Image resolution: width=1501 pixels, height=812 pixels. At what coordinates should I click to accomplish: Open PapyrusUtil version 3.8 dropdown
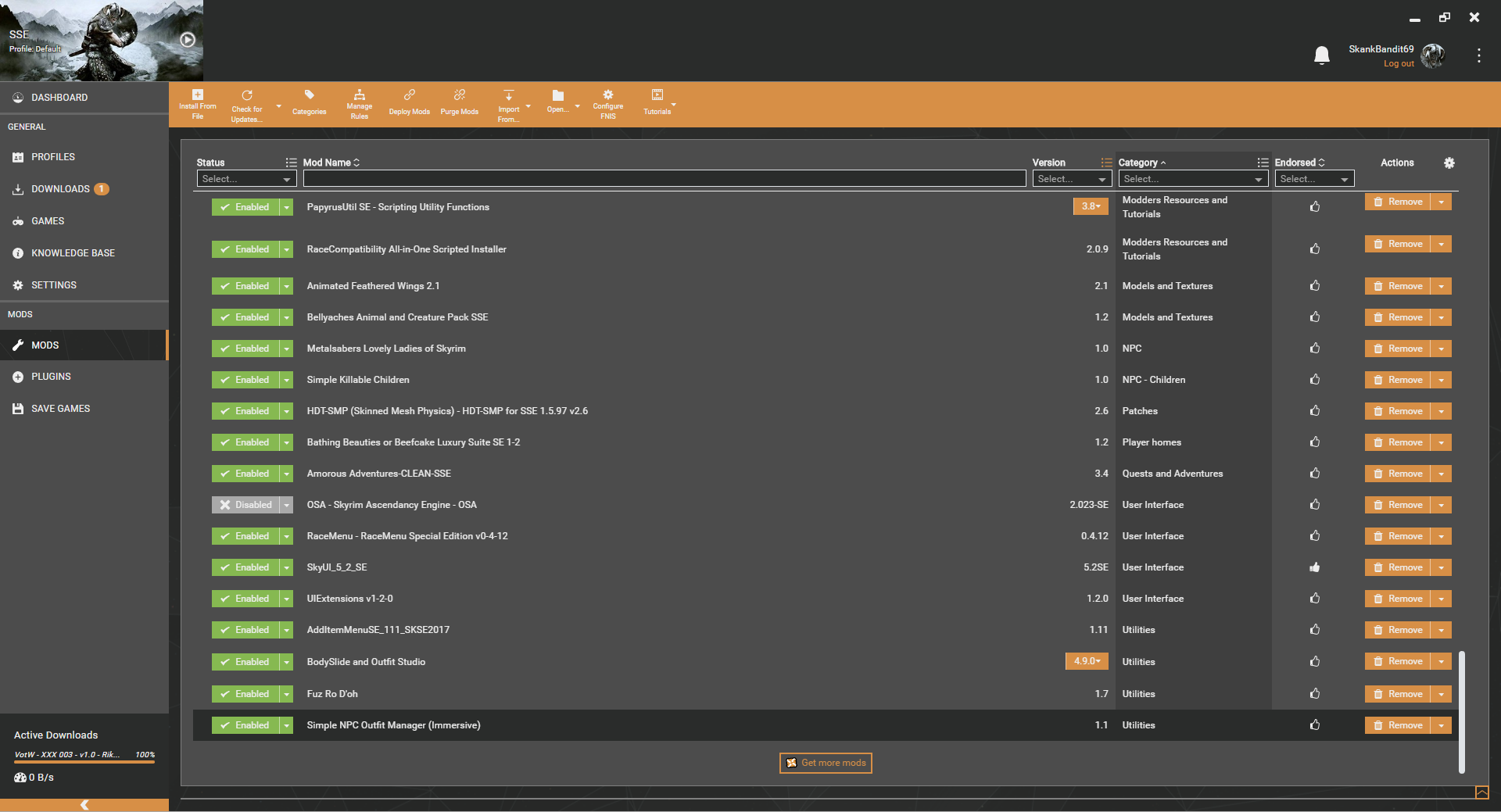pos(1091,206)
